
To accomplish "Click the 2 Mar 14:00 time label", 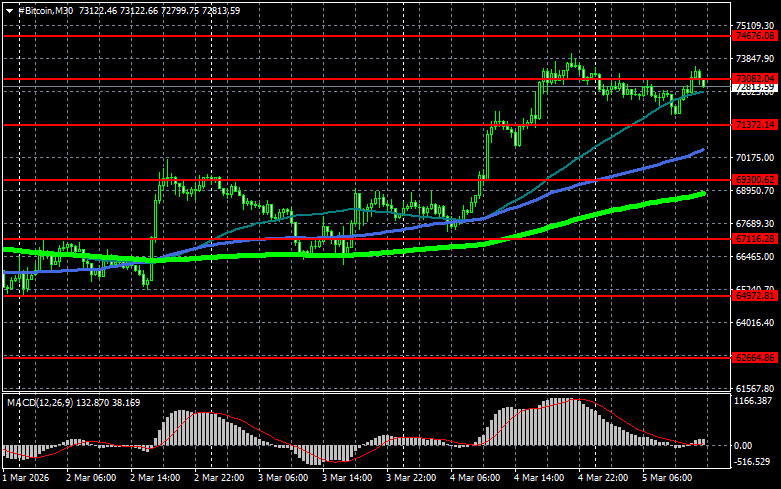I will [x=155, y=478].
